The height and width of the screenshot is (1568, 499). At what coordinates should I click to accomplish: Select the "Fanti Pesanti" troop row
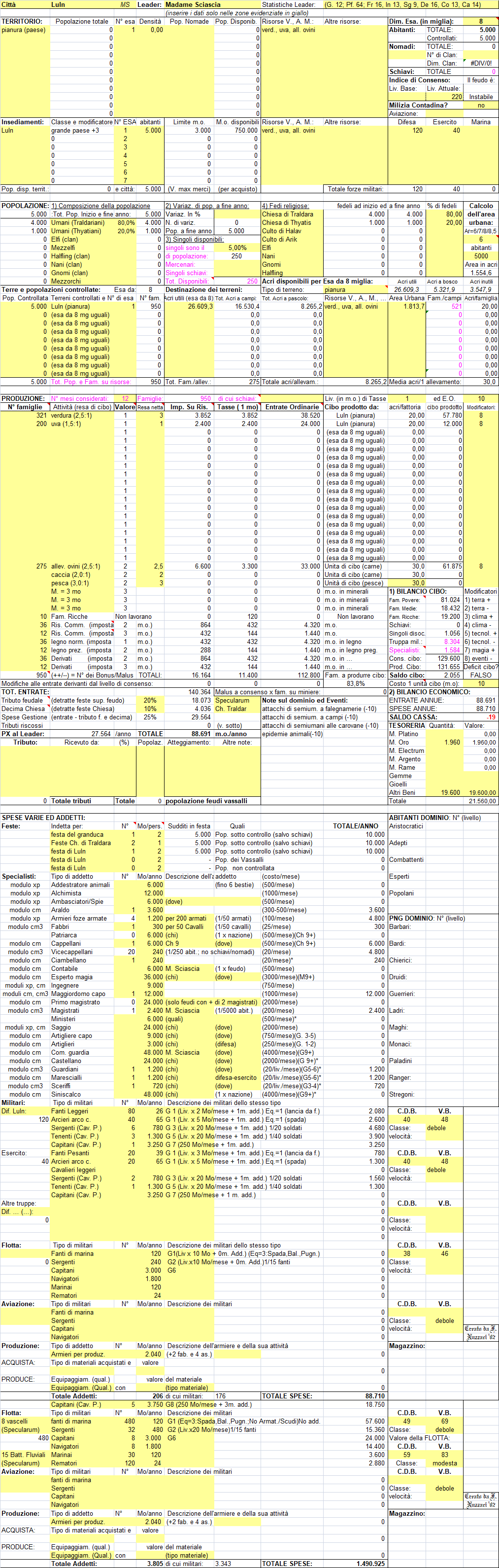pyautogui.click(x=70, y=1153)
